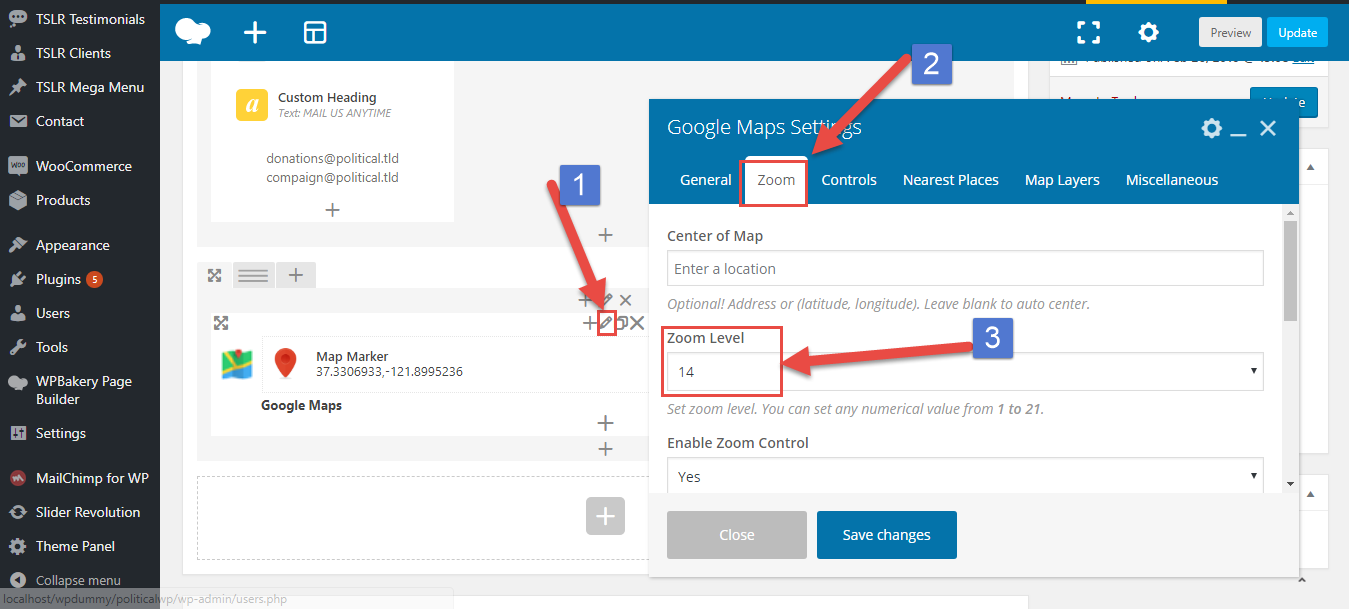
Task: Open WooCommerce in the sidebar menu
Action: [x=83, y=166]
